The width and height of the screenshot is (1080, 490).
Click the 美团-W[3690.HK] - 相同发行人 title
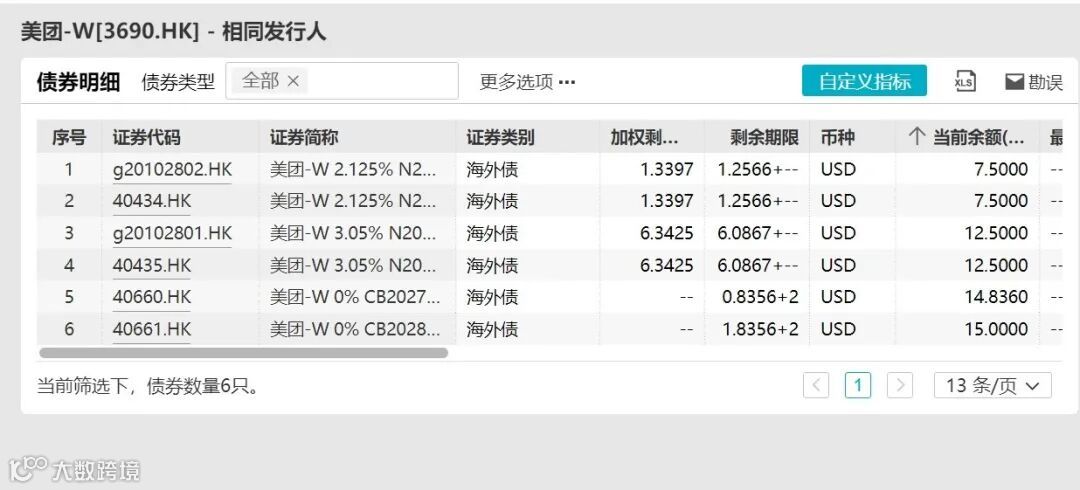(173, 32)
